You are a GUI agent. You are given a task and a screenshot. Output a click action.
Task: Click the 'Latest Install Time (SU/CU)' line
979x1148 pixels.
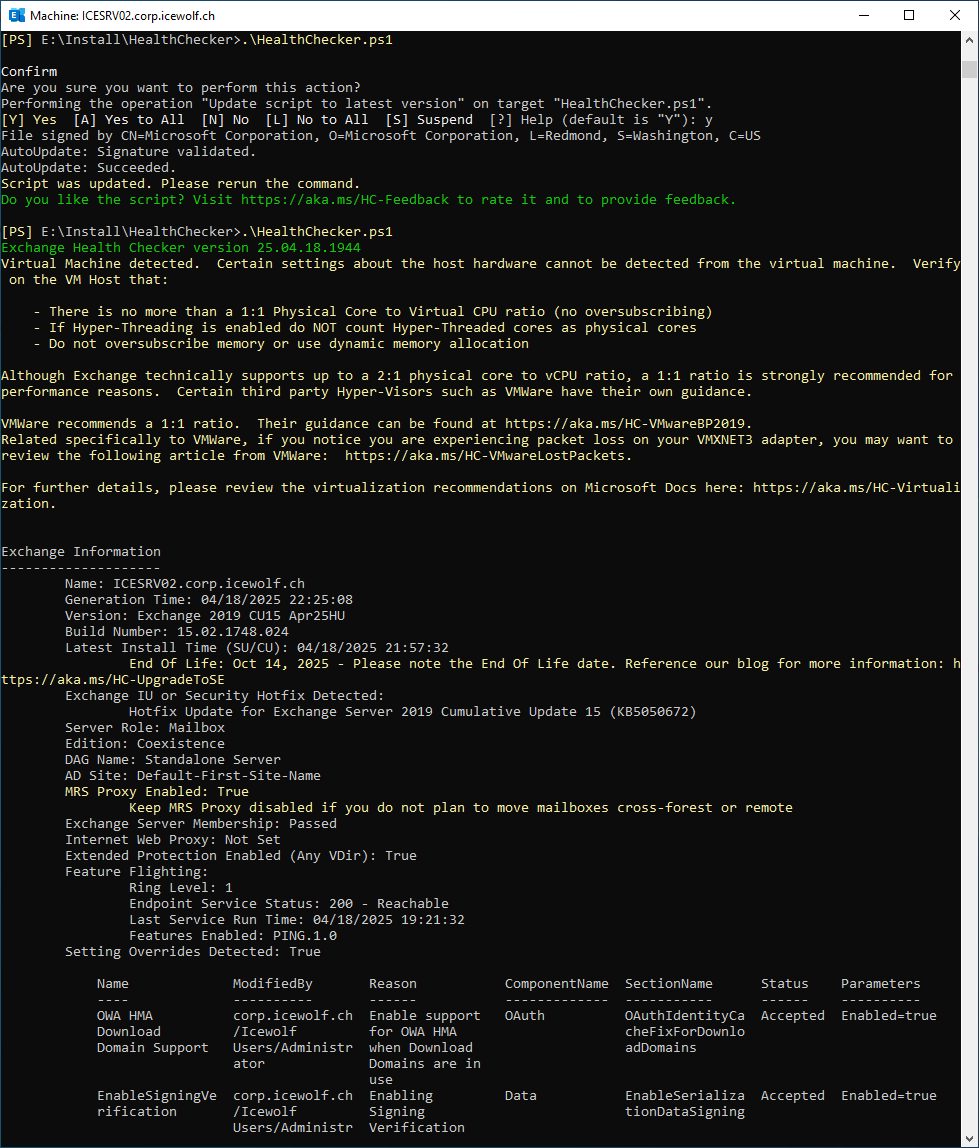(x=257, y=648)
